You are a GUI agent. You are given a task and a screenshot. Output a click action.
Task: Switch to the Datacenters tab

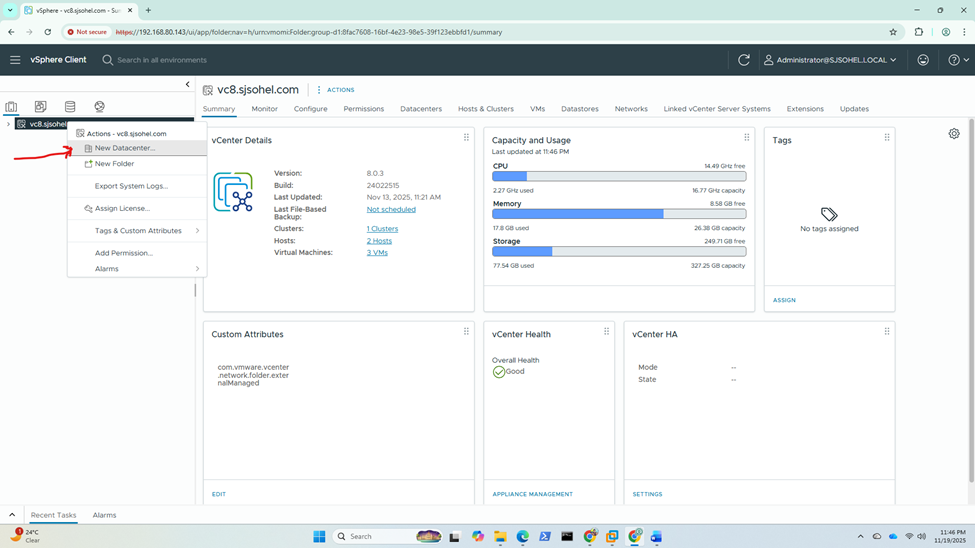coord(421,109)
